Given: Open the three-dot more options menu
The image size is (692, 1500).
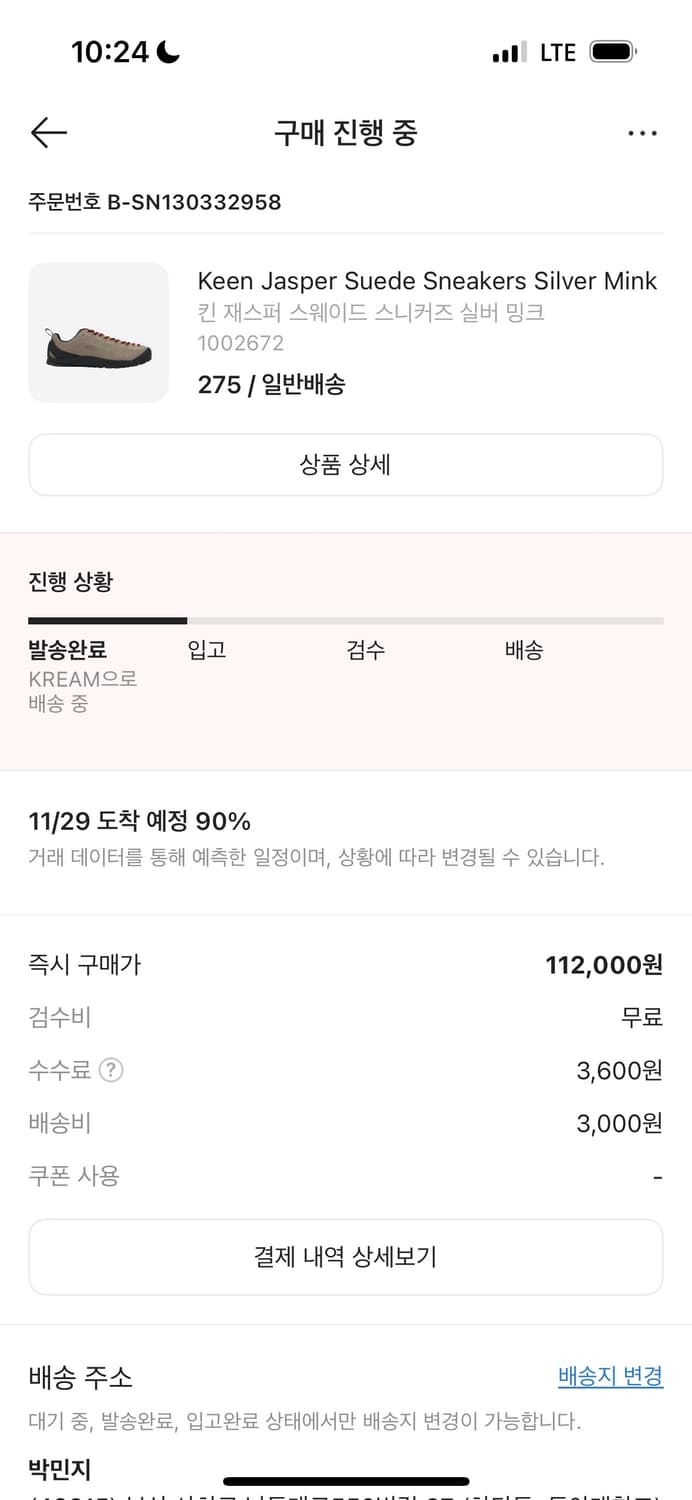Looking at the screenshot, I should coord(643,132).
